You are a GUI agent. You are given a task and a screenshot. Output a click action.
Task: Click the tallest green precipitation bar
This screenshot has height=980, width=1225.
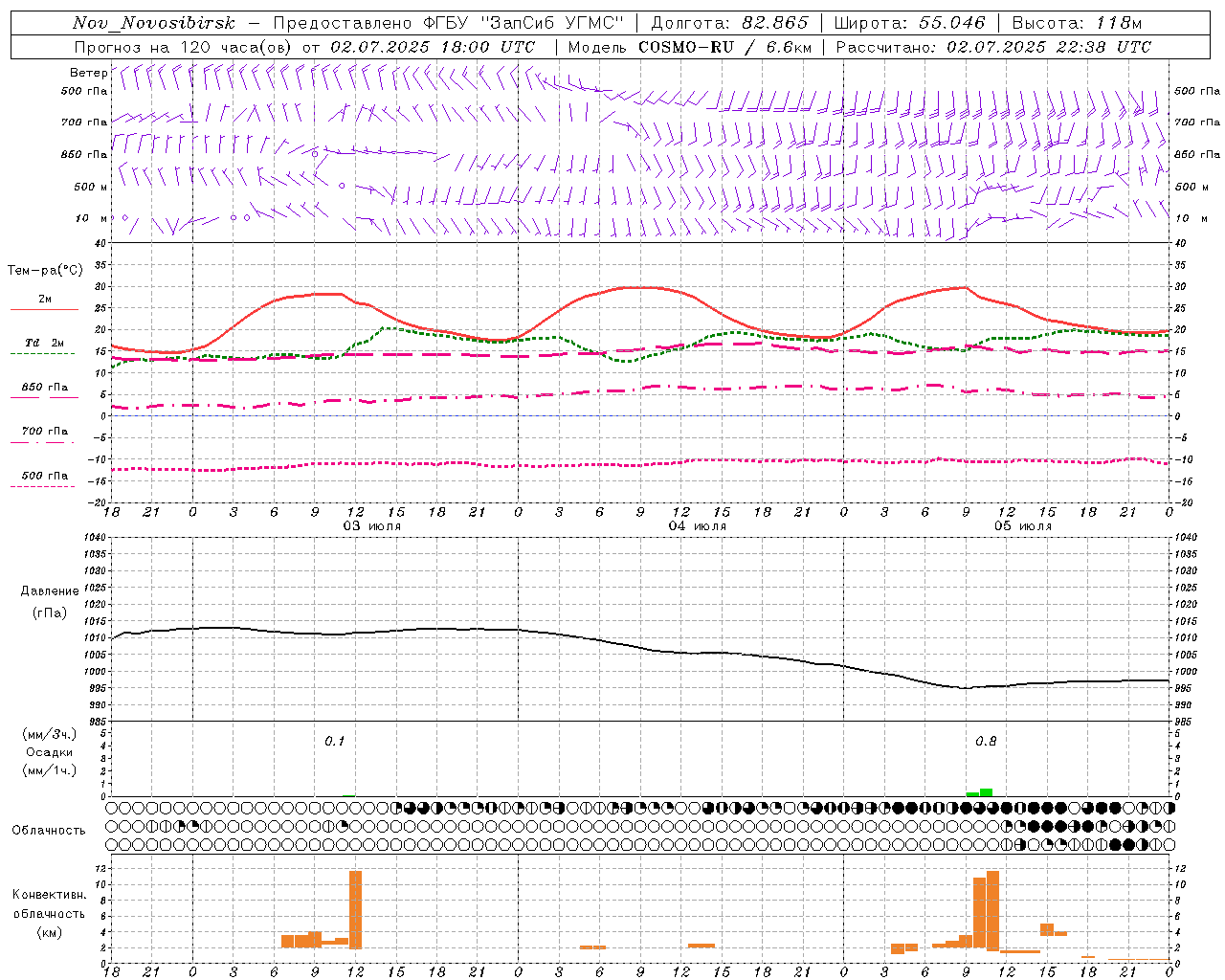tap(986, 792)
